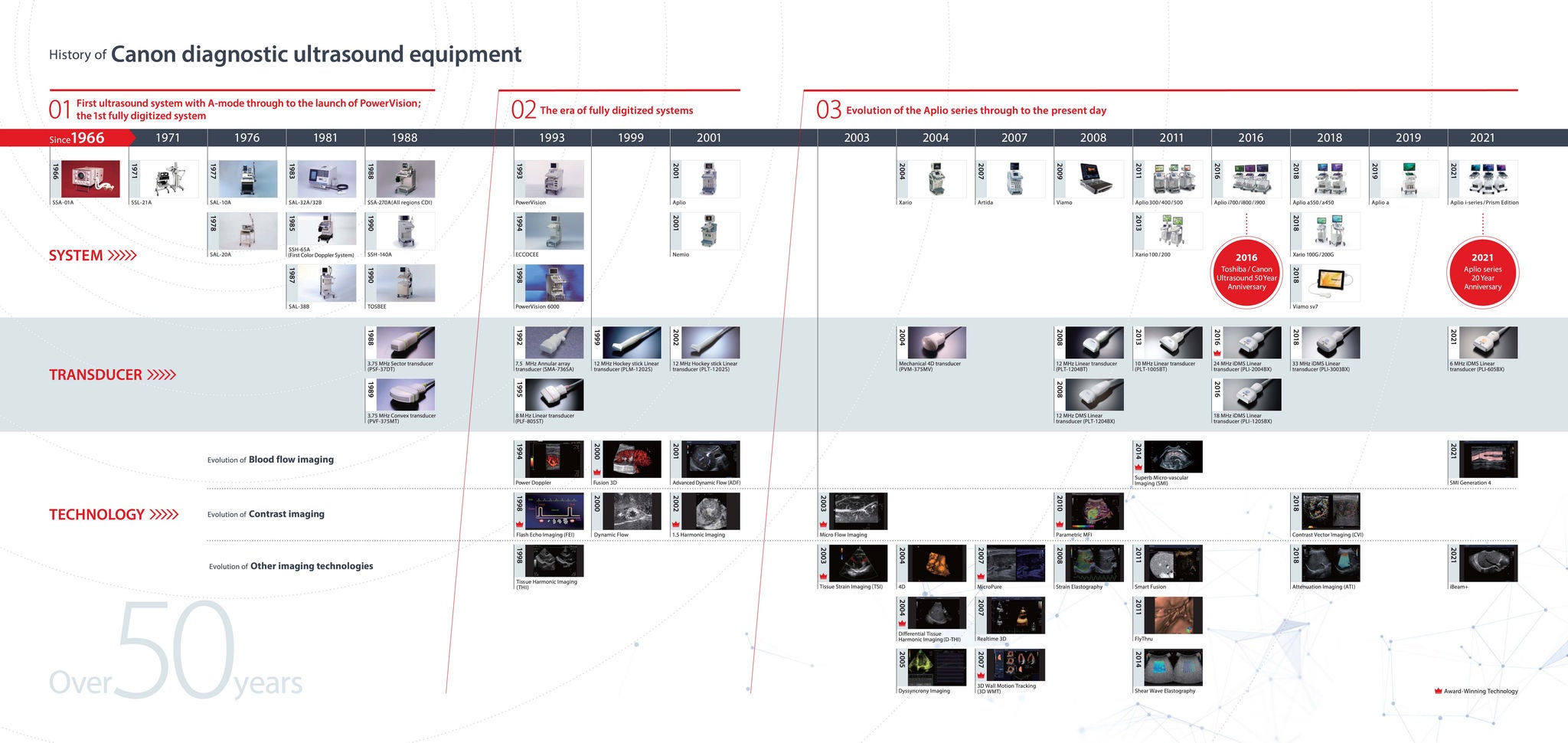Open the 3.75 MHz Convex transducer image
The width and height of the screenshot is (1568, 743).
click(x=406, y=395)
